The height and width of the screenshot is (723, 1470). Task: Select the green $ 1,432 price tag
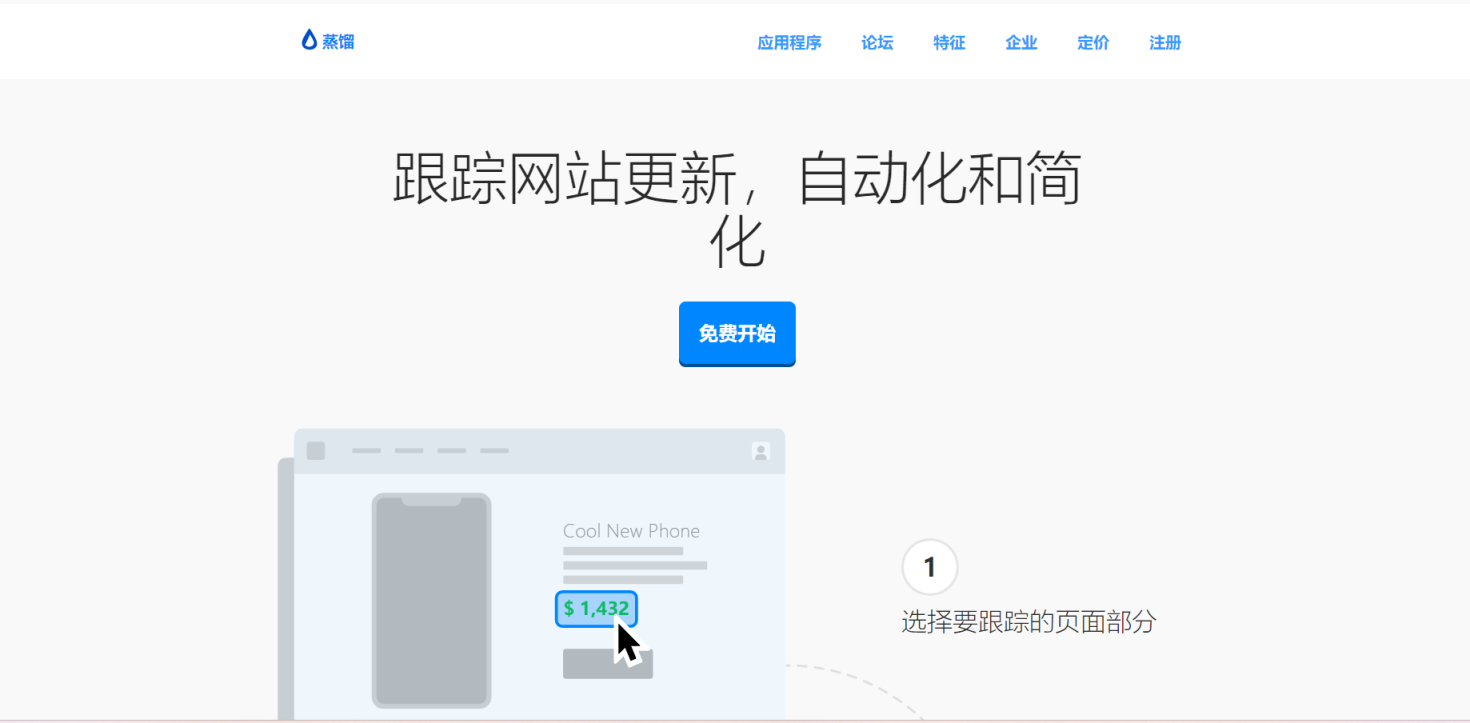595,606
